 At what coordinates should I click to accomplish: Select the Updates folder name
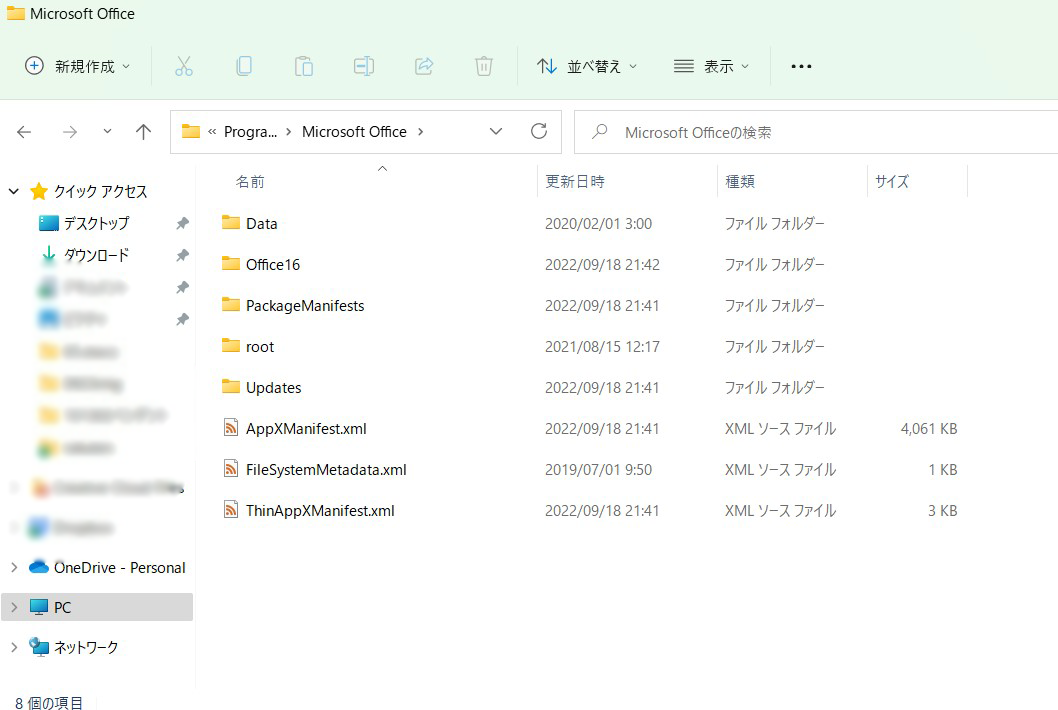273,388
